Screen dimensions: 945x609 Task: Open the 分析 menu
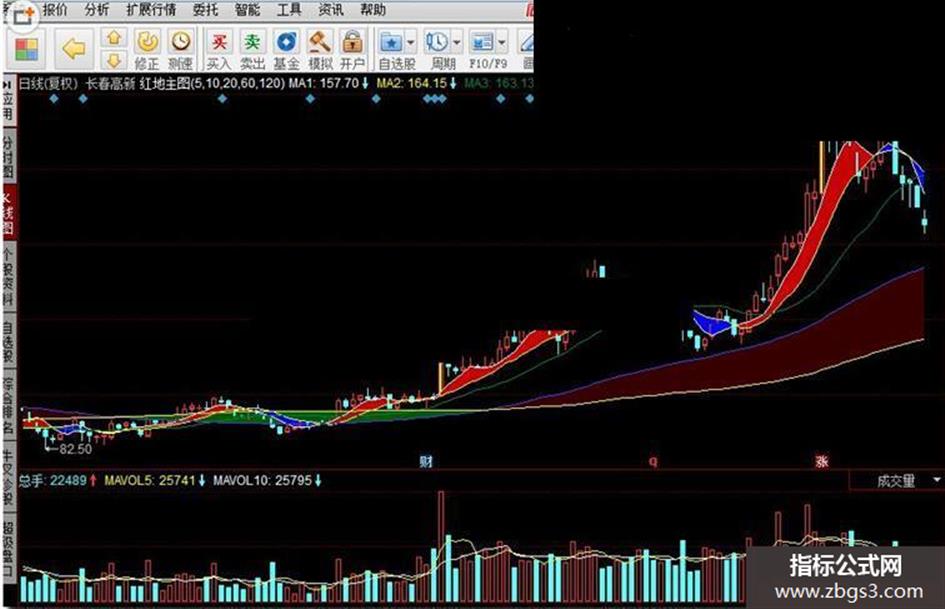click(x=96, y=10)
